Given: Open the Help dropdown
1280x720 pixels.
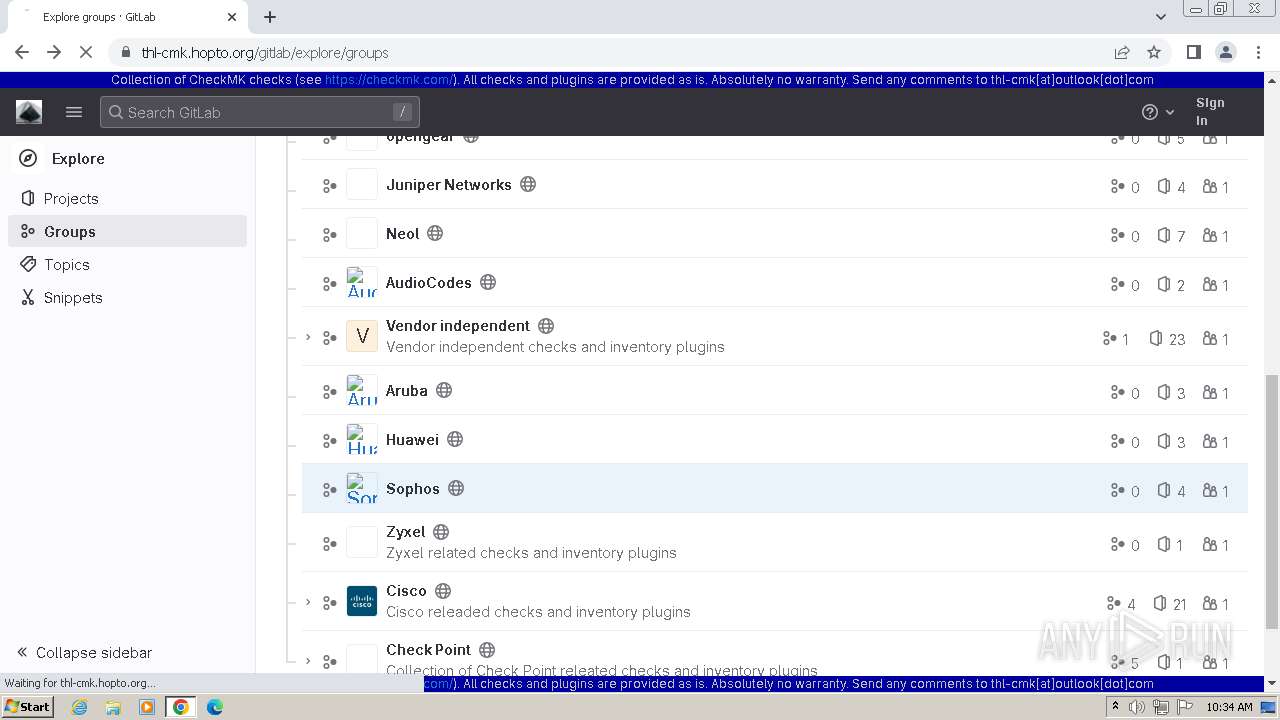Looking at the screenshot, I should click(1158, 112).
